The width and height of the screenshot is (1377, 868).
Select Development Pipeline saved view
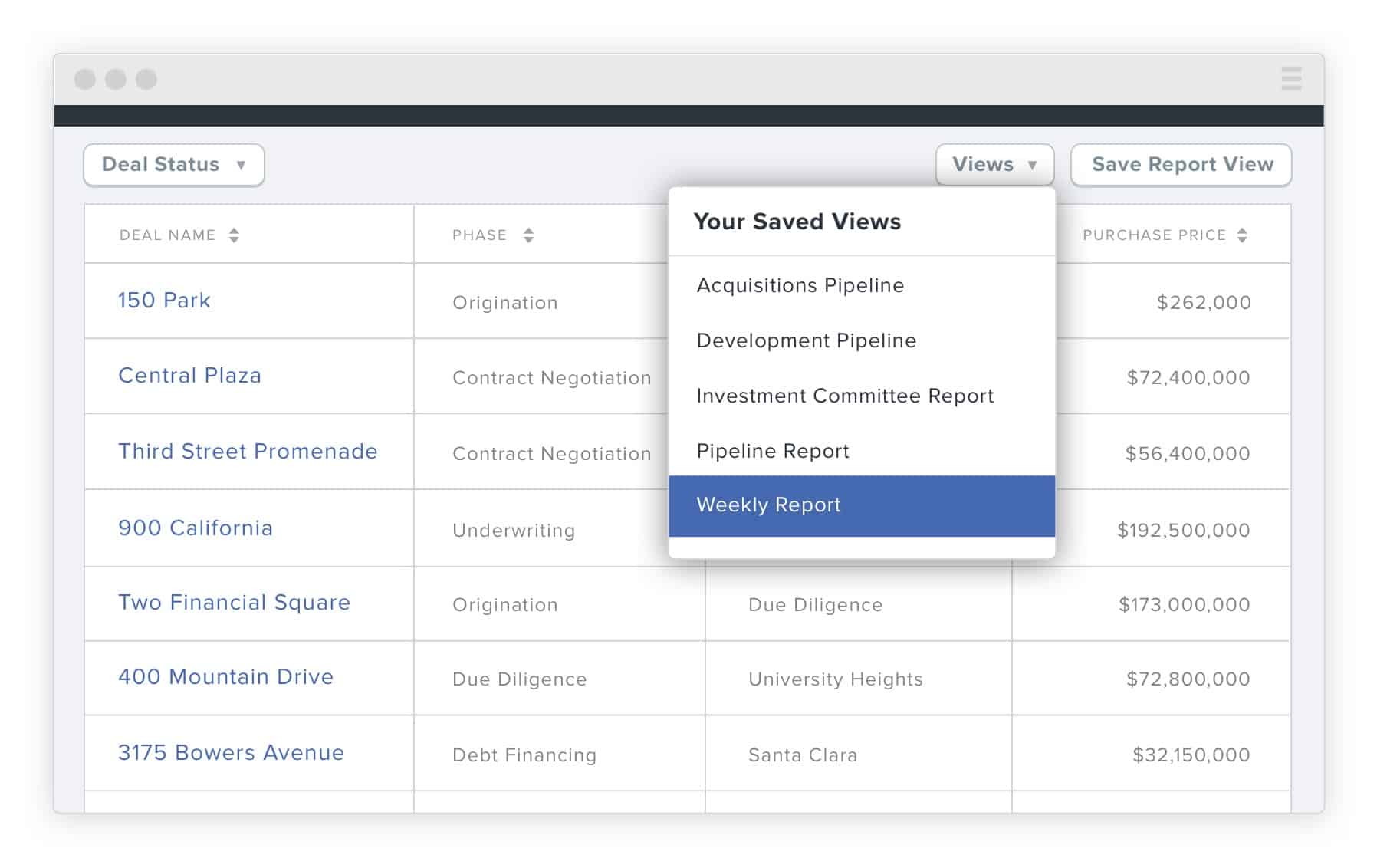pos(862,340)
